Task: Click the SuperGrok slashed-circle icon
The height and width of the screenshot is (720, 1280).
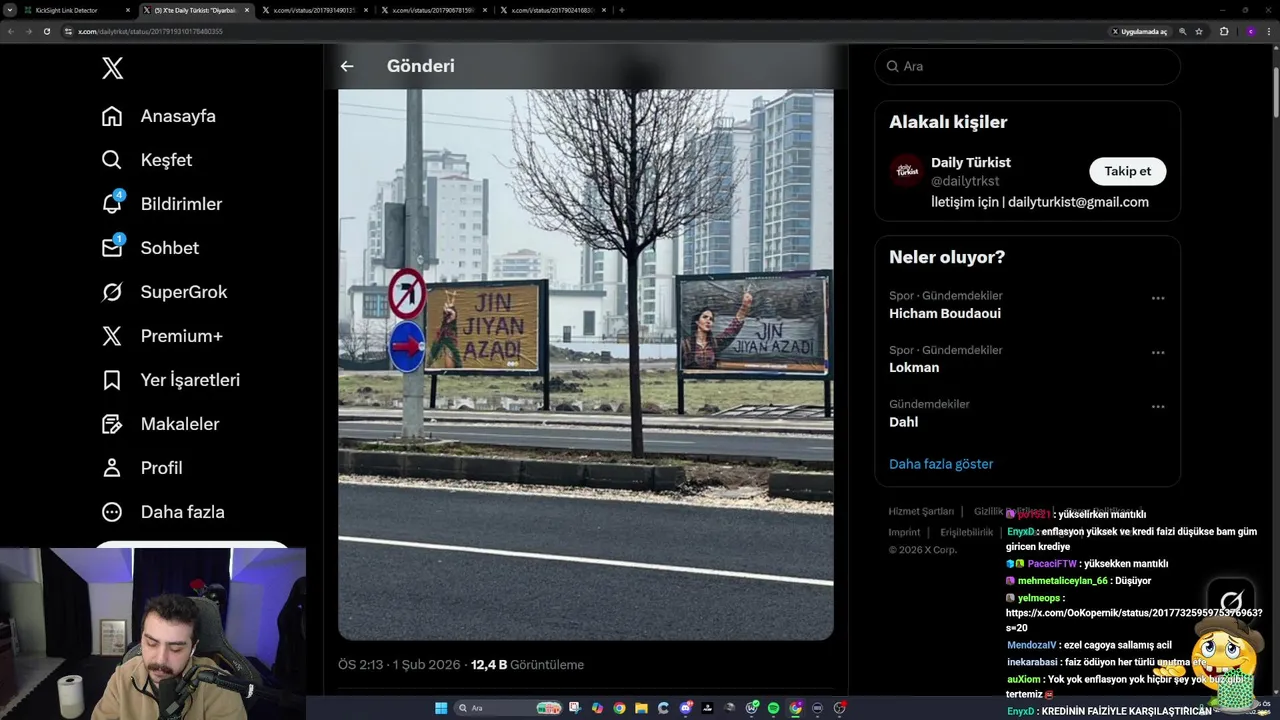Action: 112,292
